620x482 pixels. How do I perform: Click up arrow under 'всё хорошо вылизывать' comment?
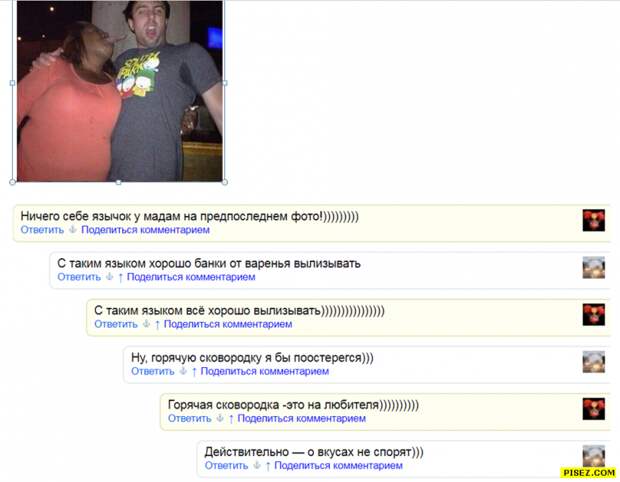point(157,324)
